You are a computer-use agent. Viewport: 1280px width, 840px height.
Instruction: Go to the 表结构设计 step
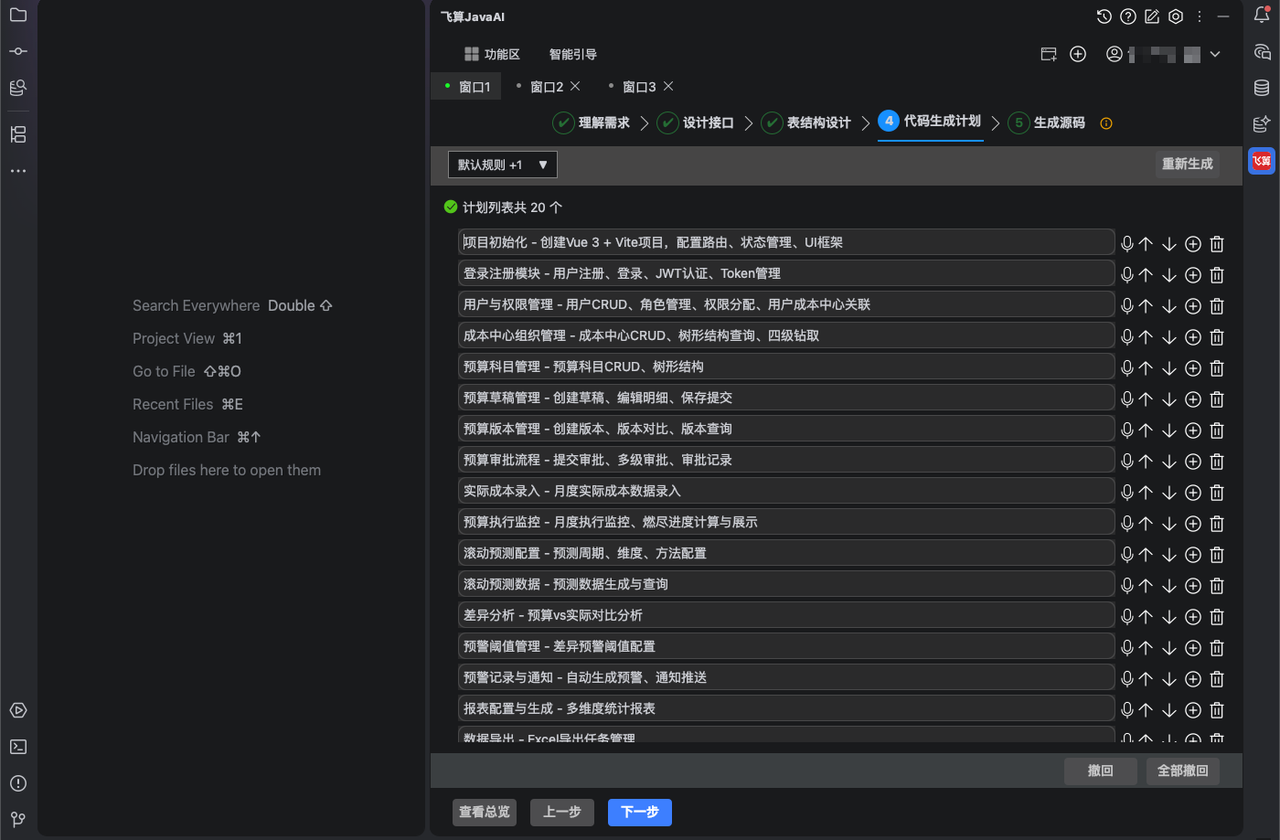[806, 123]
